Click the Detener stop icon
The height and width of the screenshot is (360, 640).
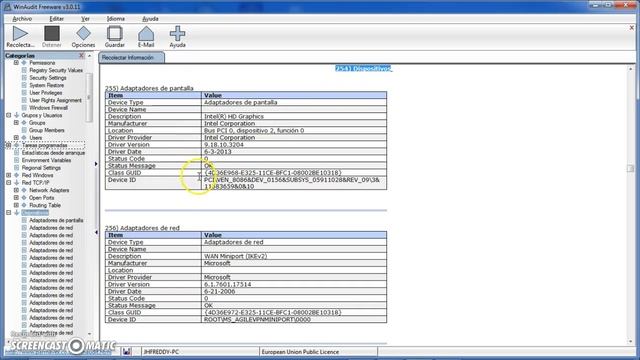tap(52, 34)
